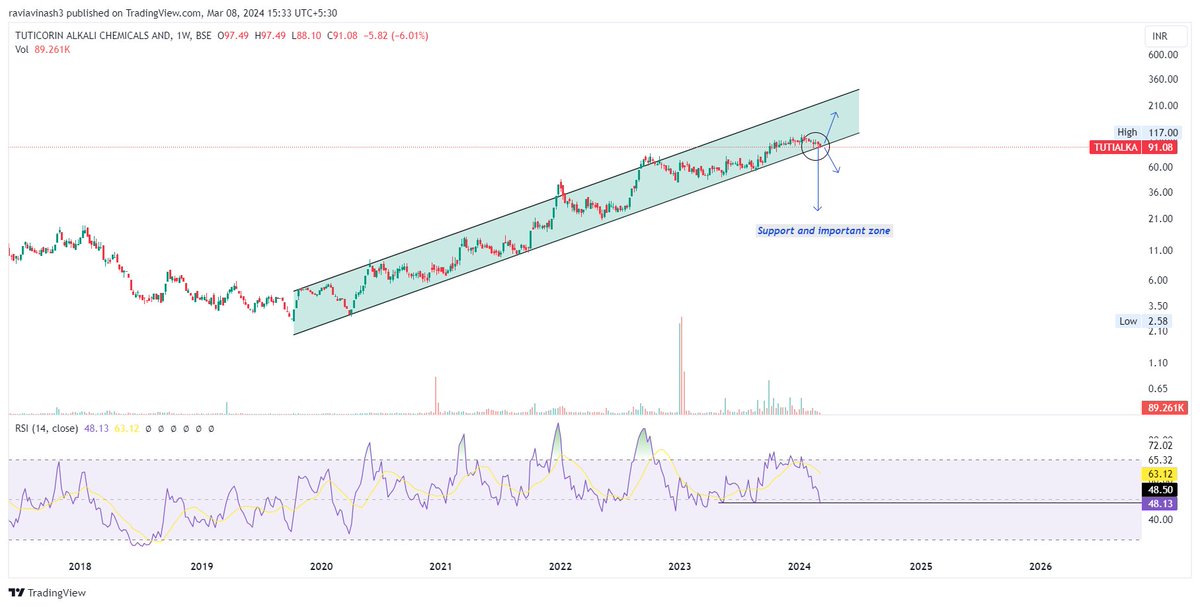1200x607 pixels.
Task: Click the 2022 label on time axis
Action: coord(560,566)
